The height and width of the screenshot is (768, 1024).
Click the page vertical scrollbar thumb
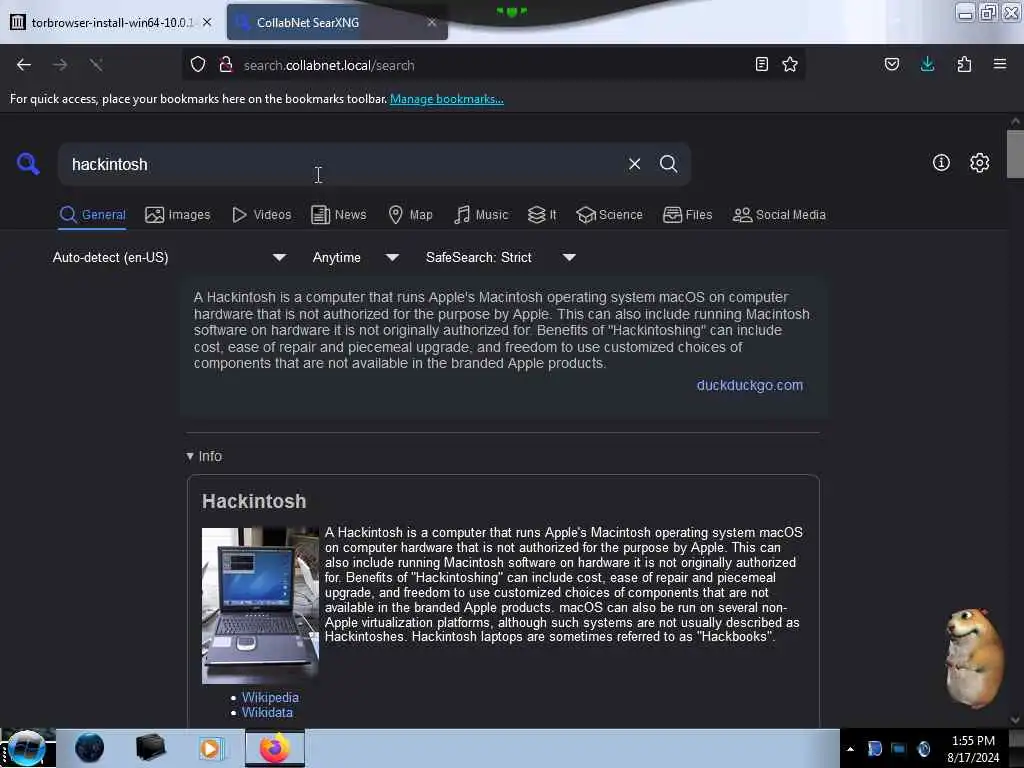click(x=1015, y=154)
